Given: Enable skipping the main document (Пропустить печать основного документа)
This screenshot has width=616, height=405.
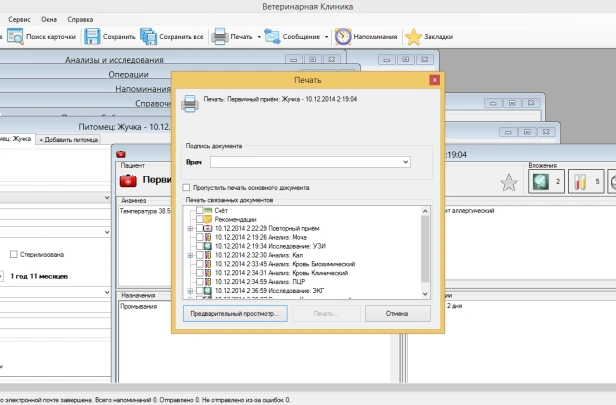Looking at the screenshot, I should pos(186,187).
